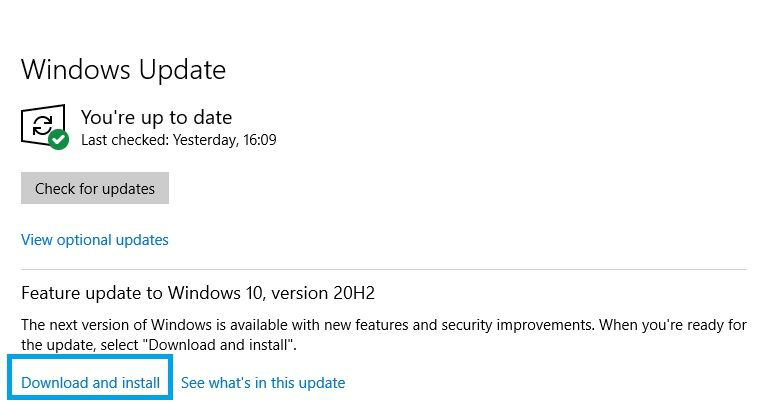Open See what's in this update

(263, 383)
